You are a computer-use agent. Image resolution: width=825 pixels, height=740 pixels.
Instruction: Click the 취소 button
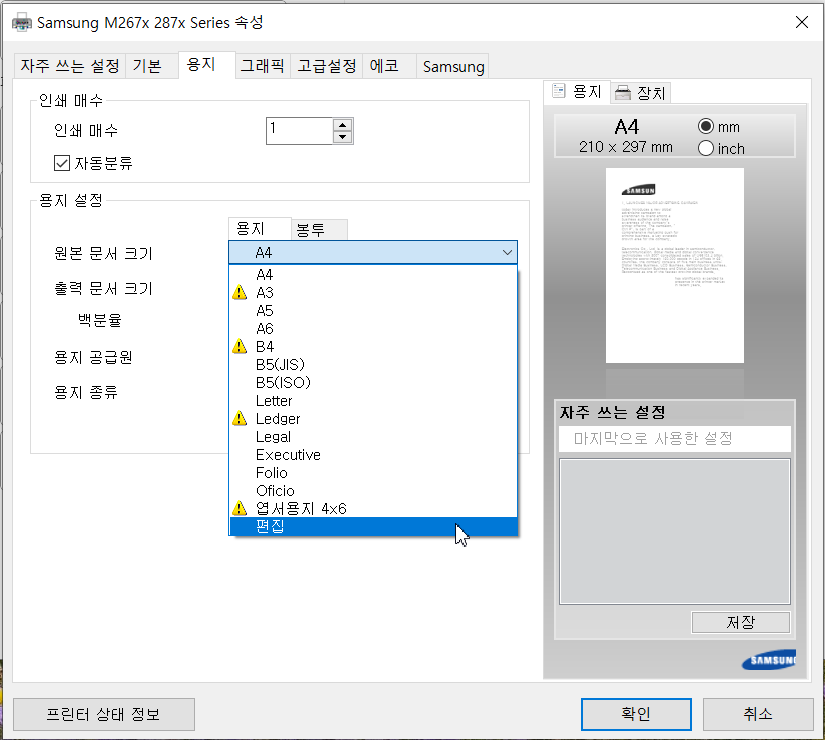click(x=758, y=714)
